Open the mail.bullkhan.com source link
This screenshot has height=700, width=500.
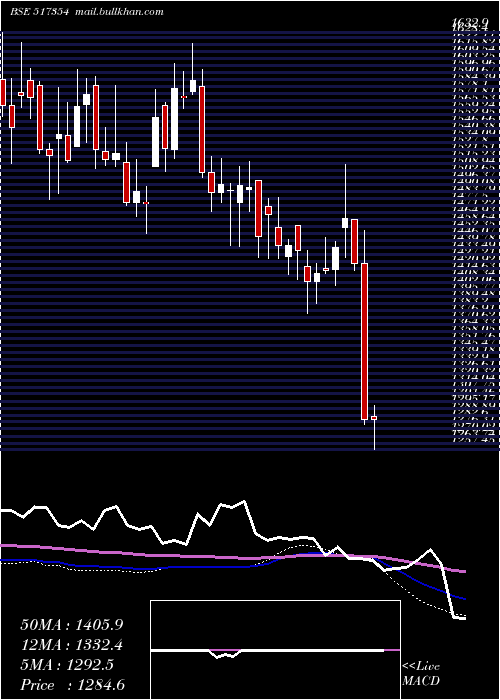point(118,12)
